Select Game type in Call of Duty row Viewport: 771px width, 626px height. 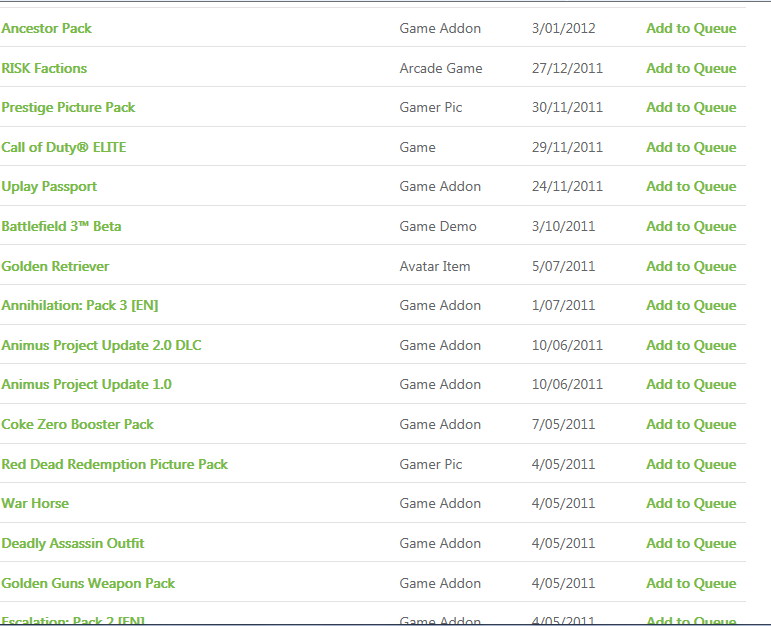click(417, 148)
